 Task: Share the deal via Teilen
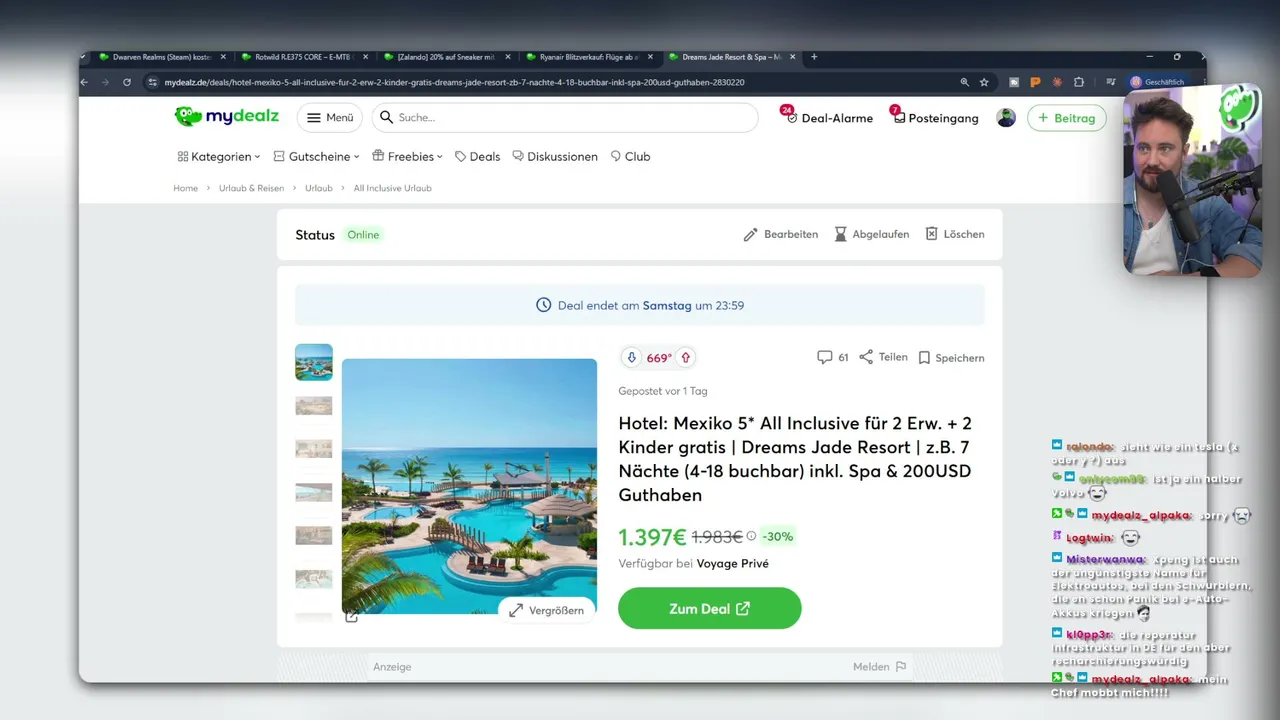(x=883, y=357)
